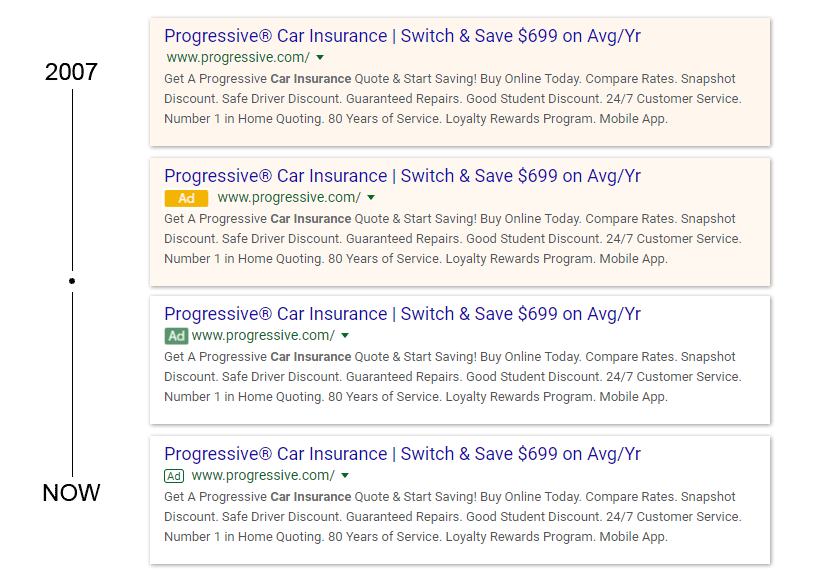813x582 pixels.
Task: Click the yellow Ad badge
Action: 186,198
